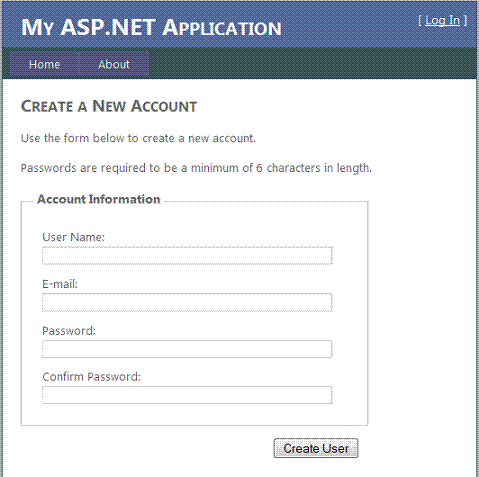Click the Confirm Password label
This screenshot has width=479, height=477.
click(x=92, y=377)
